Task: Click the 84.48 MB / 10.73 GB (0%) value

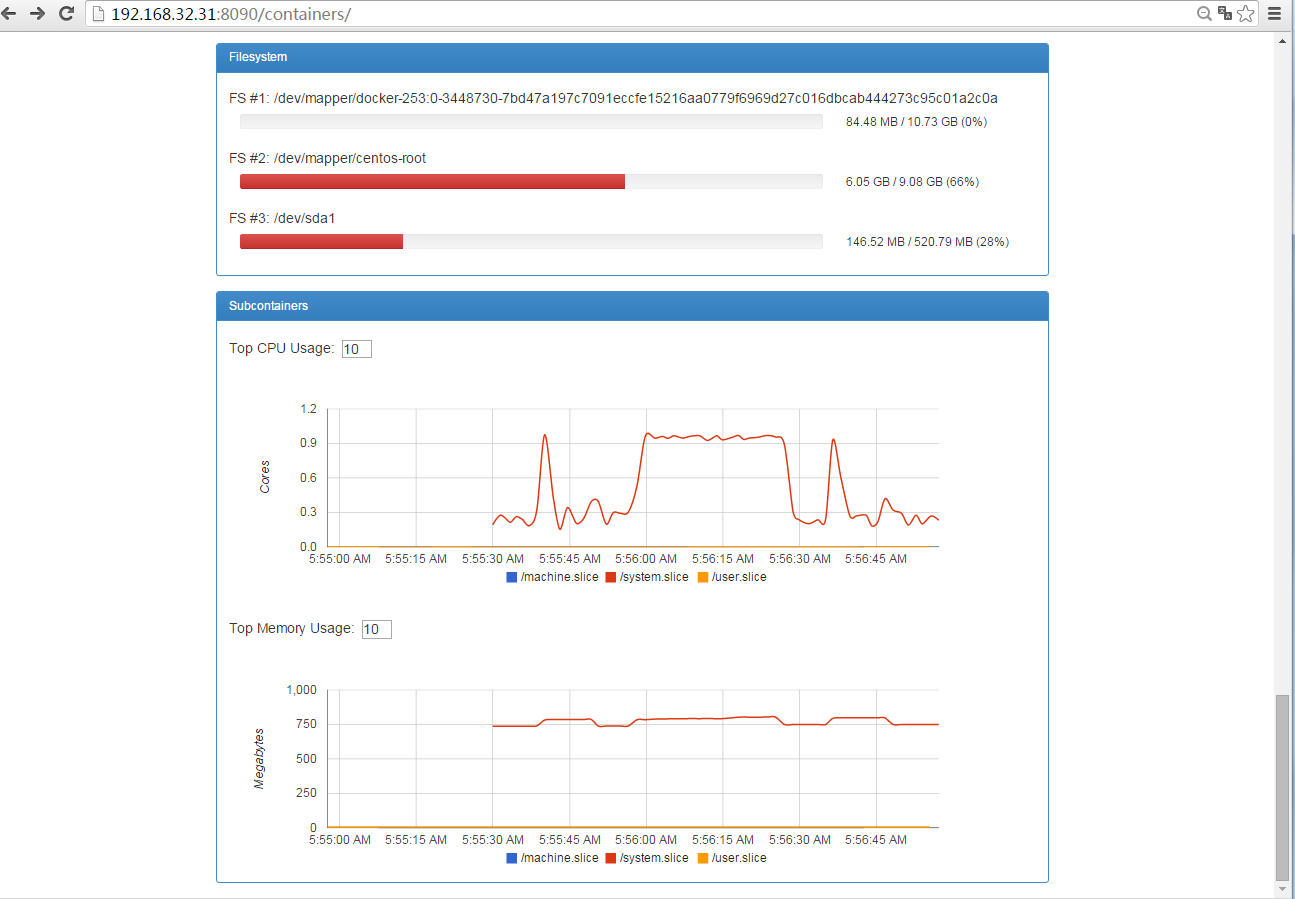Action: (916, 122)
